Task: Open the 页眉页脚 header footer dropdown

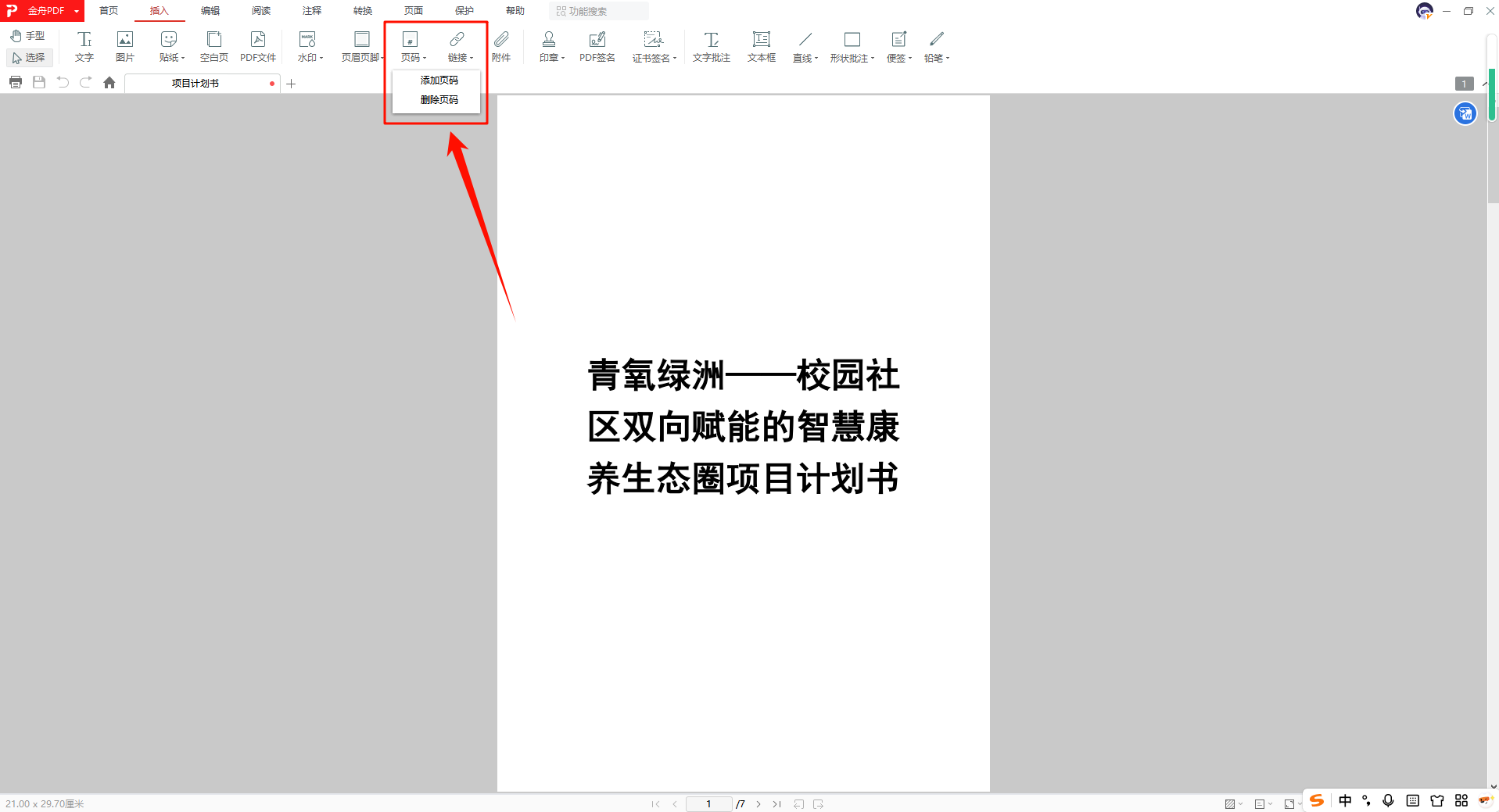Action: tap(360, 45)
